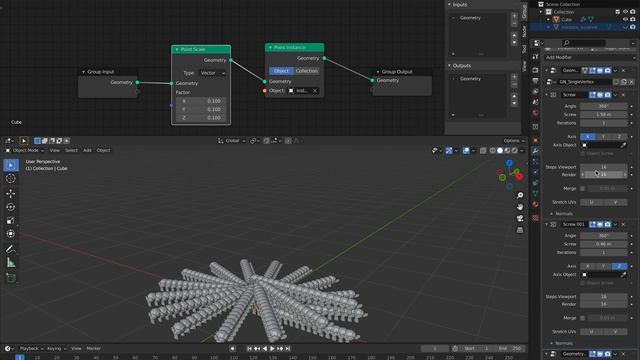This screenshot has width=640, height=360.
Task: Open the Output properties tab
Action: point(536,81)
